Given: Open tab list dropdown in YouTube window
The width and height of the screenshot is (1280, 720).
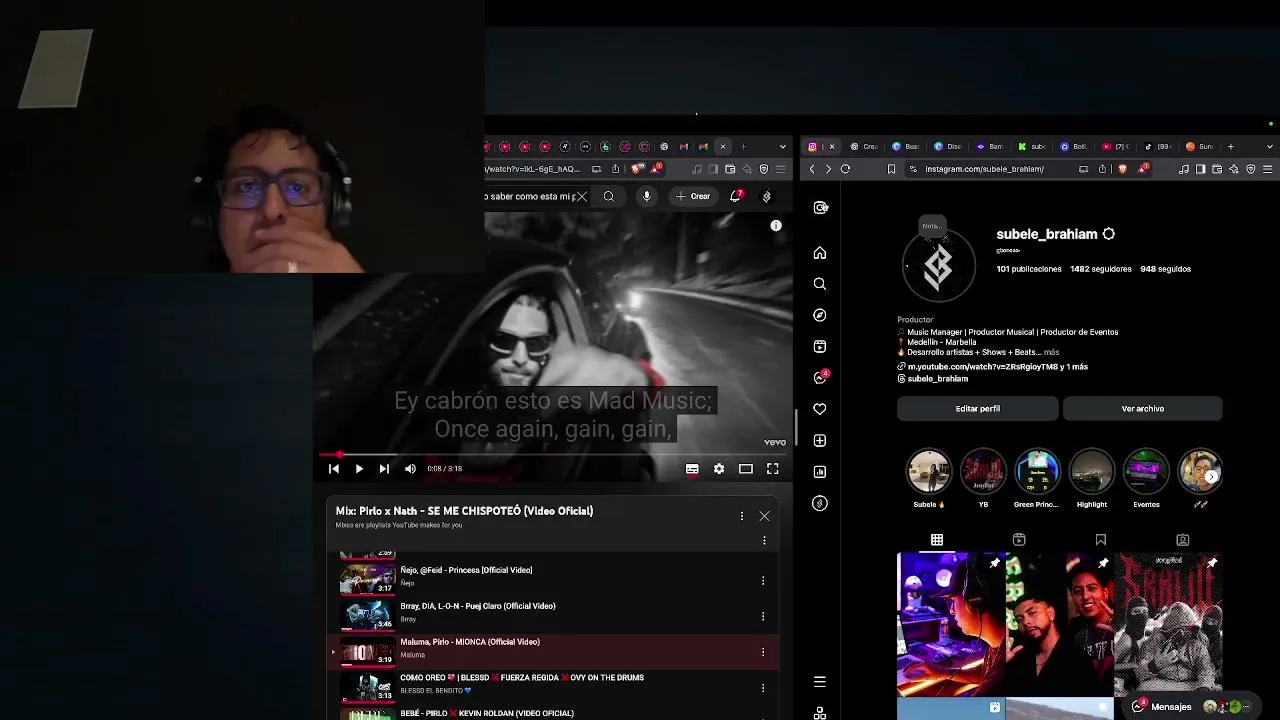Looking at the screenshot, I should point(782,147).
